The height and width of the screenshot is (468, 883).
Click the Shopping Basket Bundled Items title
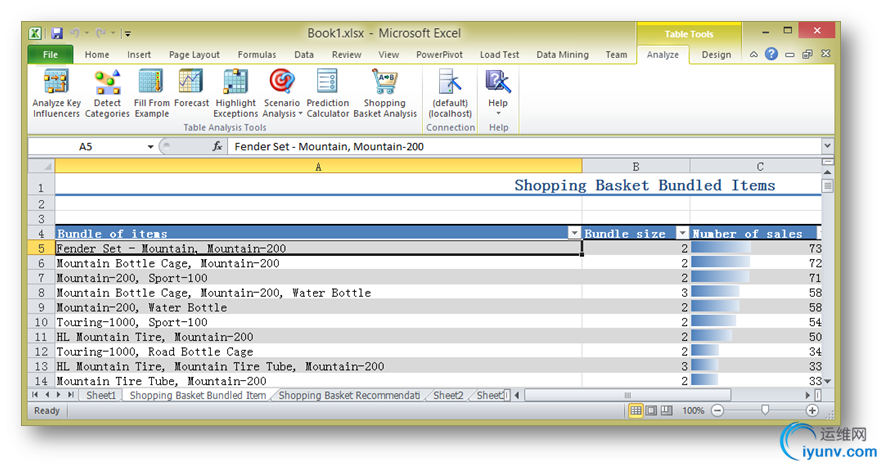click(645, 185)
